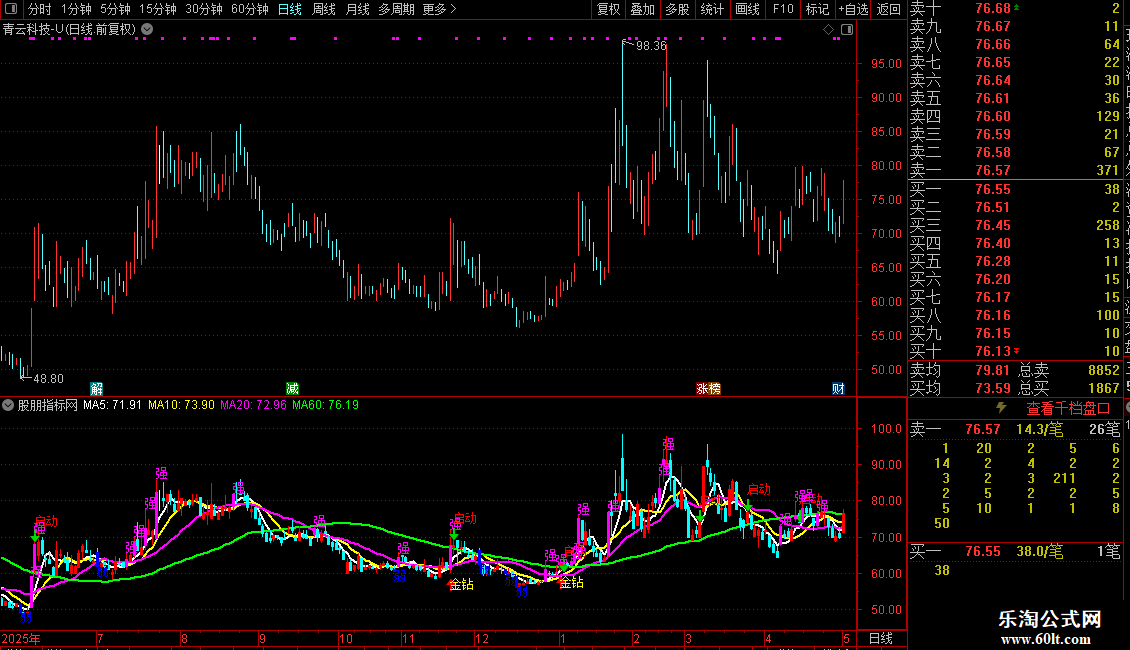Open the 多周期 multi-period view

396,9
